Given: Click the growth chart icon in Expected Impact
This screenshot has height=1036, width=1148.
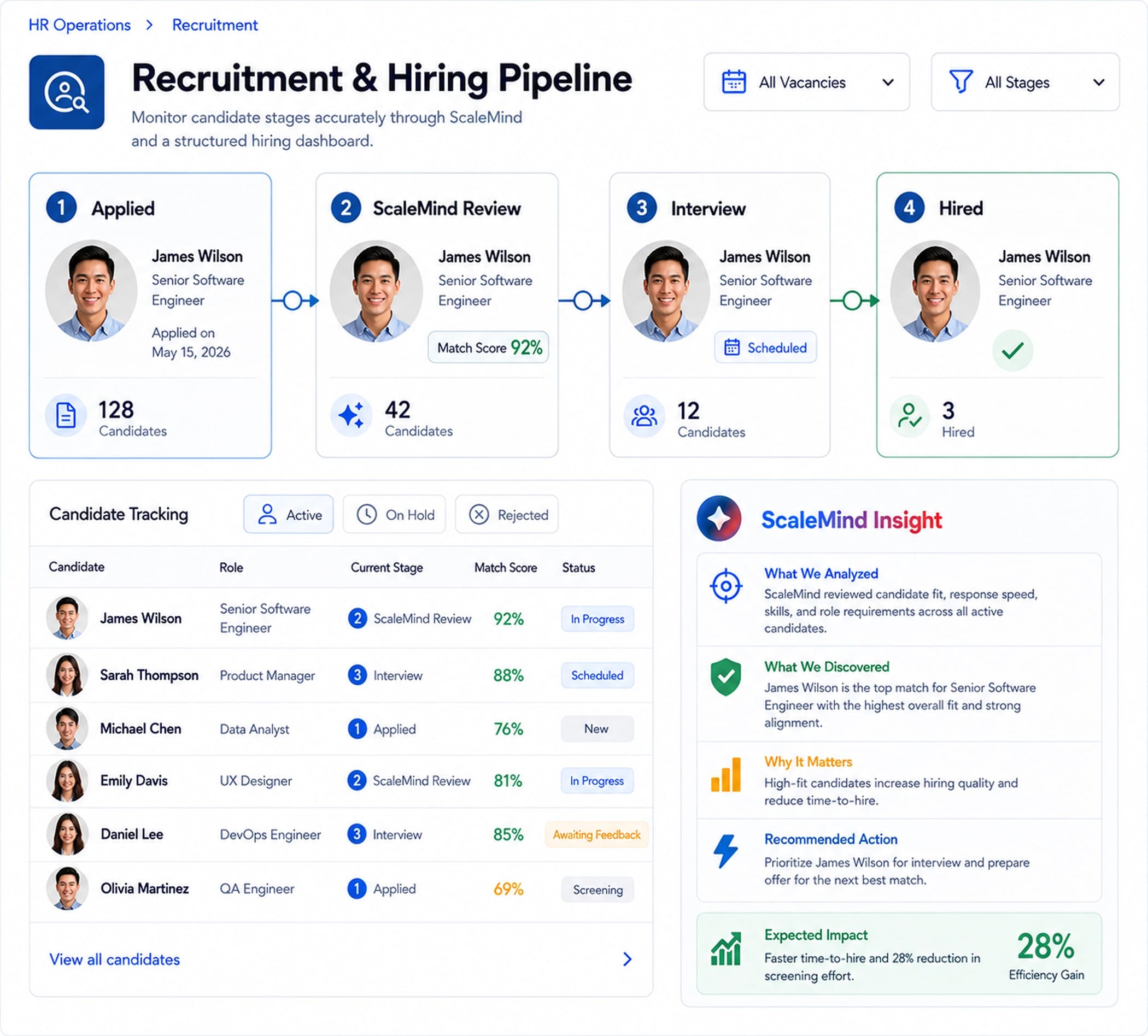Looking at the screenshot, I should [x=726, y=949].
